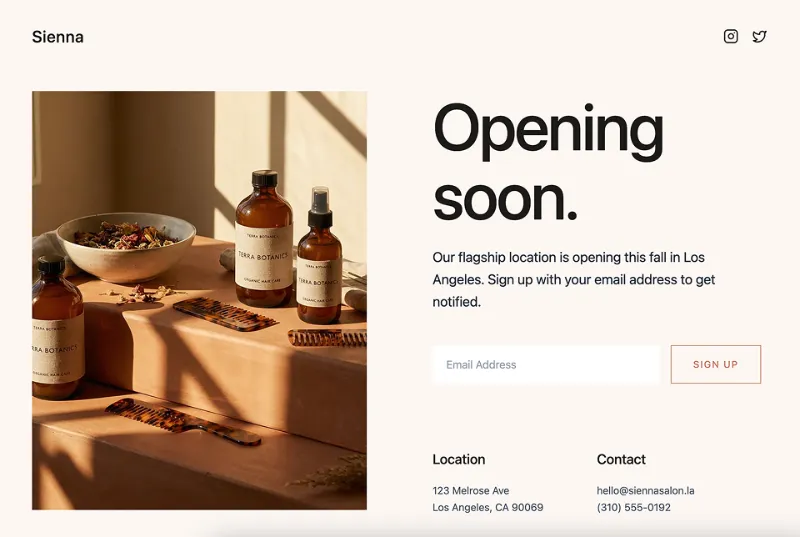Open the Twitter bird icon
Viewport: 800px width, 537px height.
pyautogui.click(x=759, y=36)
